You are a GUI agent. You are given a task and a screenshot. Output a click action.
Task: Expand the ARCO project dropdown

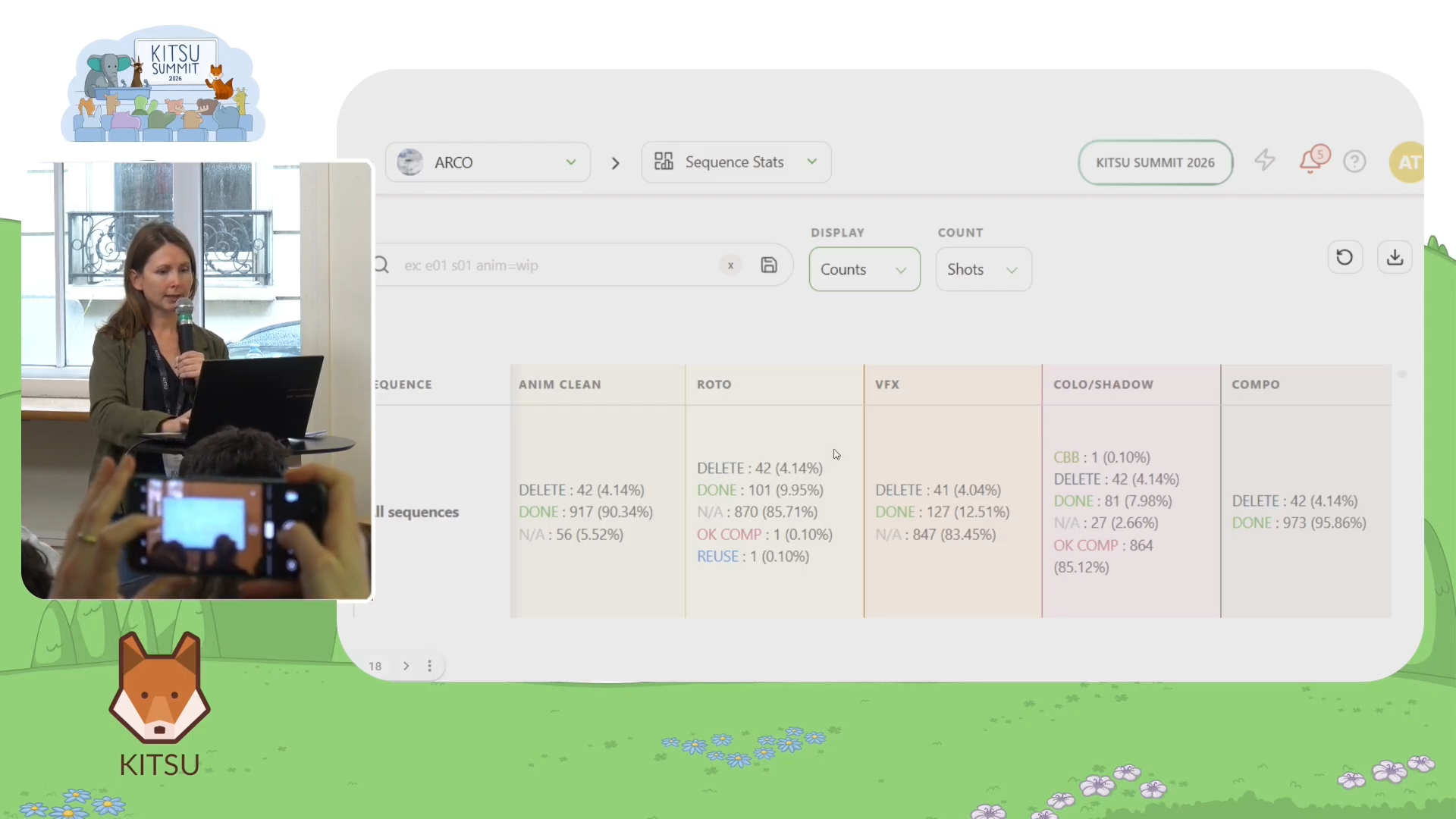click(571, 162)
